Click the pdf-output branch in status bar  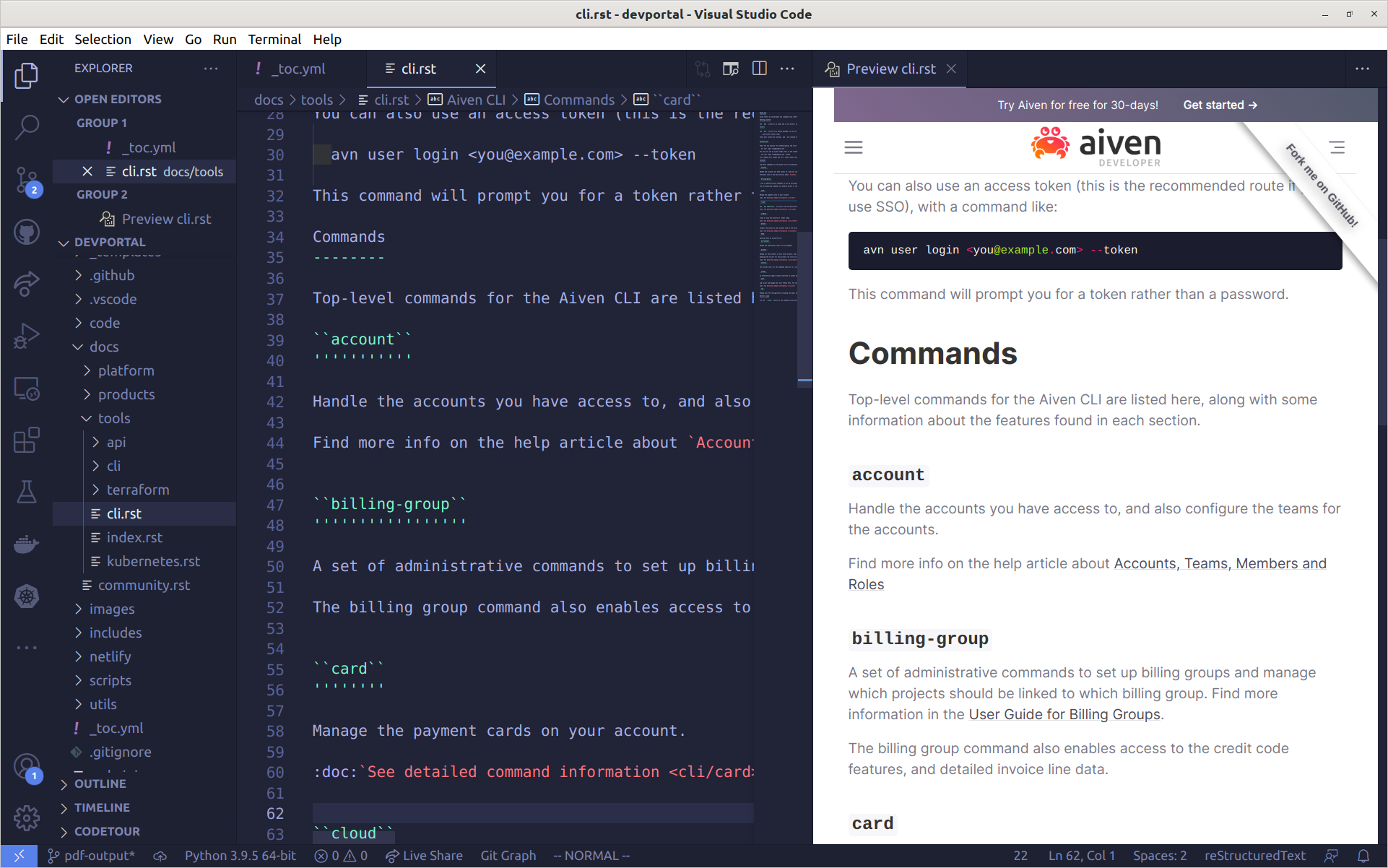[92, 856]
